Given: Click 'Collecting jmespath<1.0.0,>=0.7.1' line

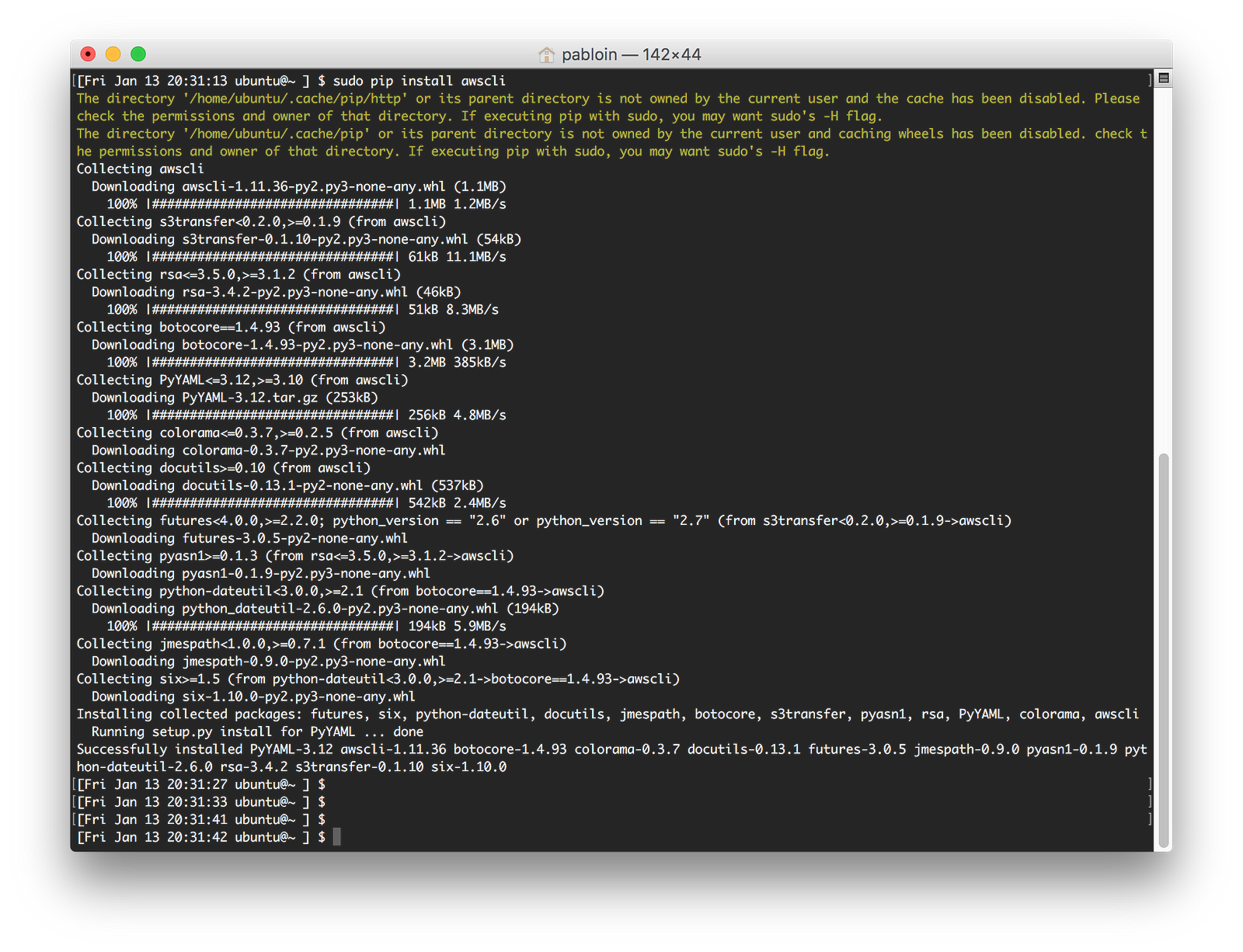Looking at the screenshot, I should point(322,644).
